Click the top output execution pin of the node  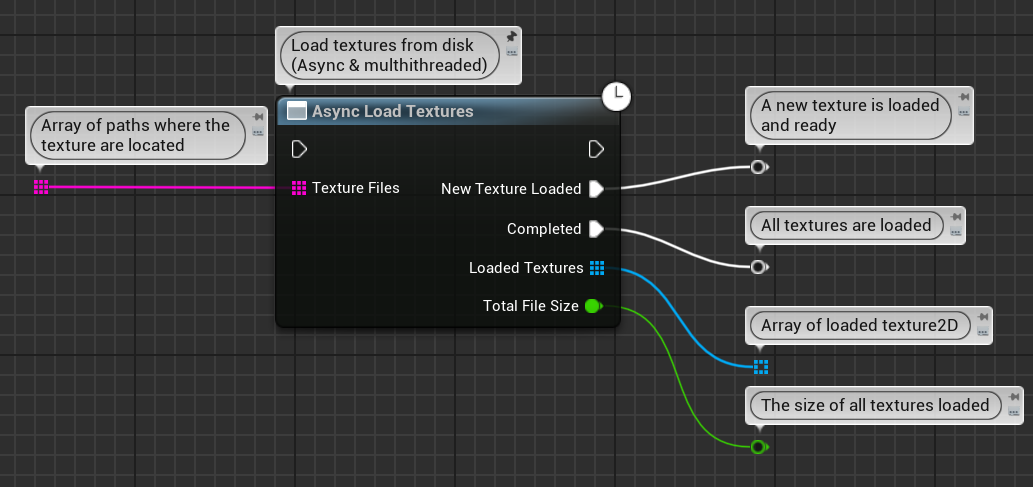click(x=596, y=150)
